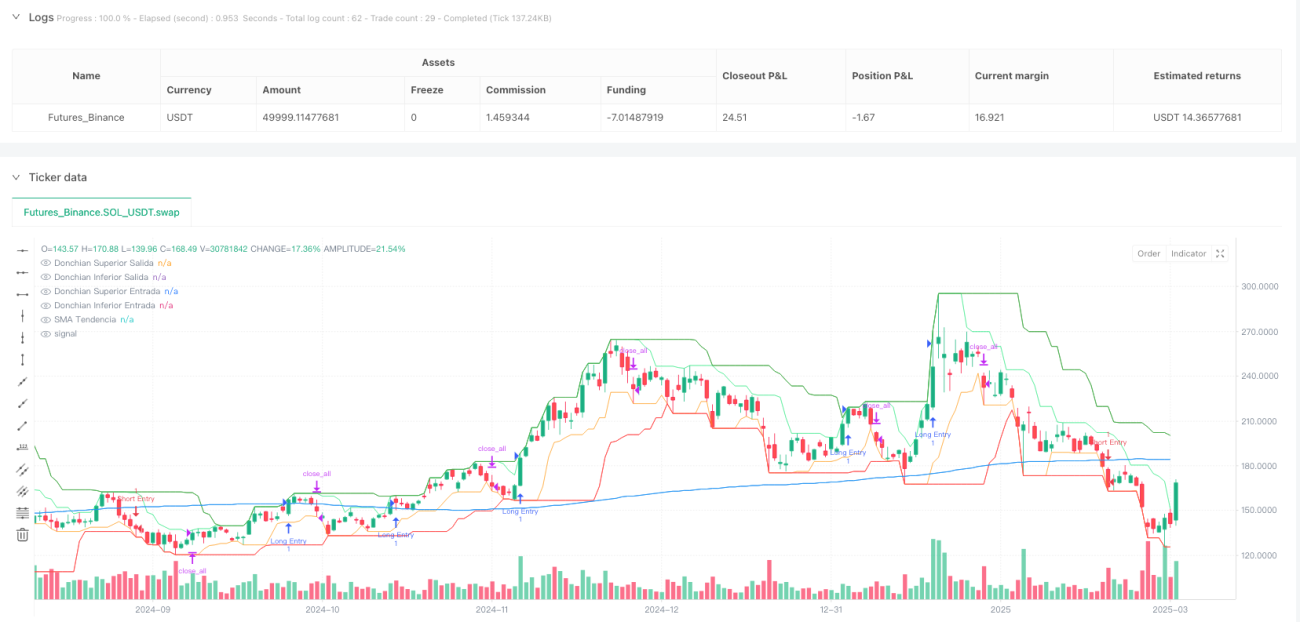1300x622 pixels.
Task: Toggle visibility of SMA Tendencia
Action: click(45, 319)
